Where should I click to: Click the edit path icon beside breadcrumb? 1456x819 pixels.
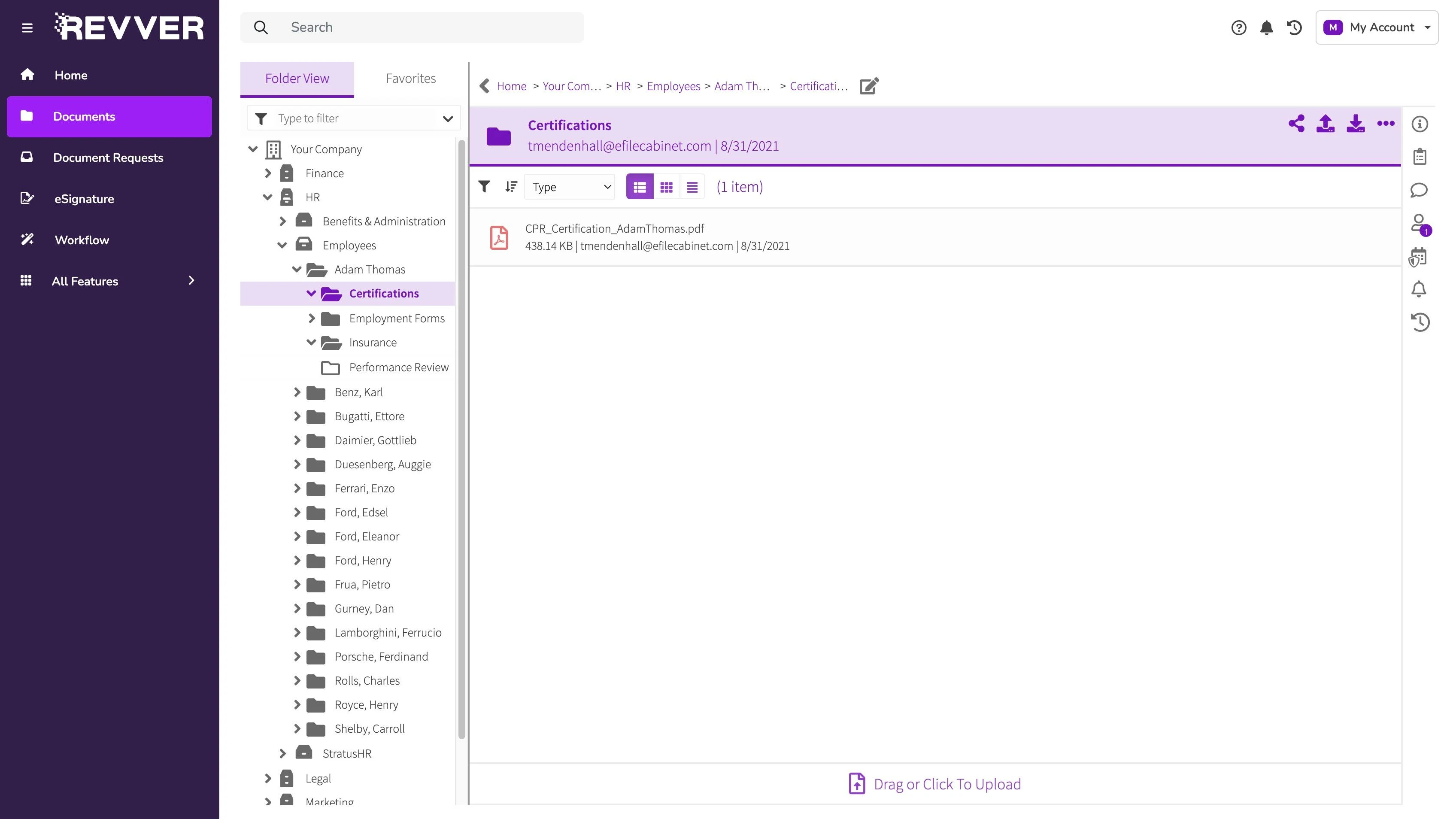(x=869, y=86)
